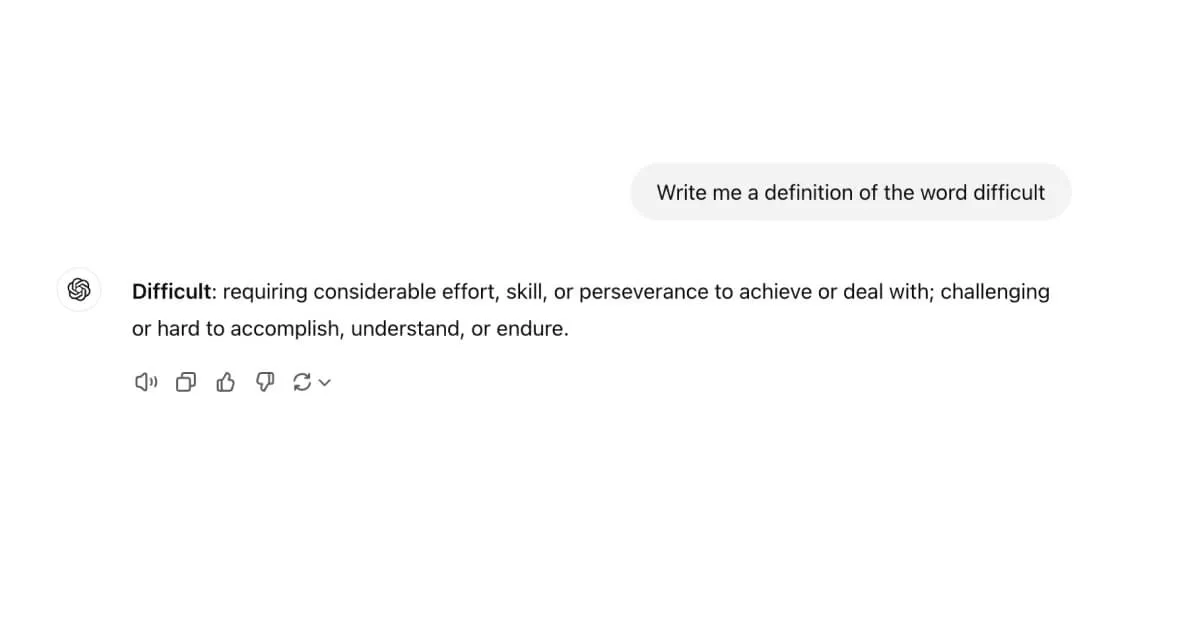Click the word "considerable" in the response

(372, 292)
